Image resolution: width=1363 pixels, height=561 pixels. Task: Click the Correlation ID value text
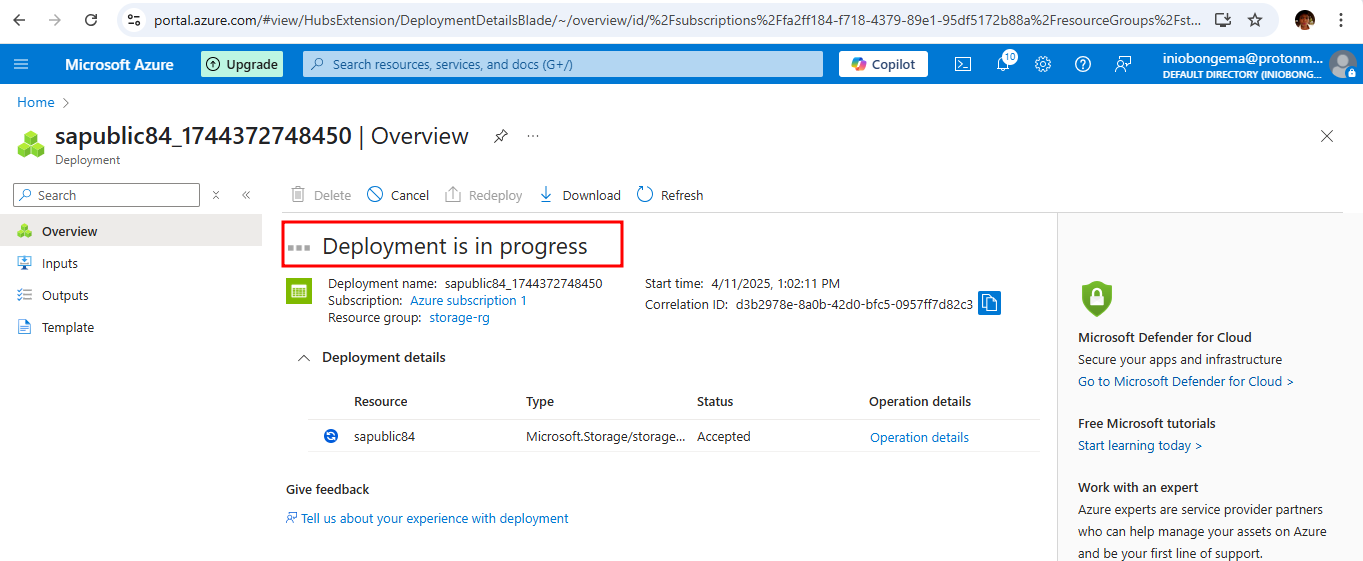(x=854, y=304)
